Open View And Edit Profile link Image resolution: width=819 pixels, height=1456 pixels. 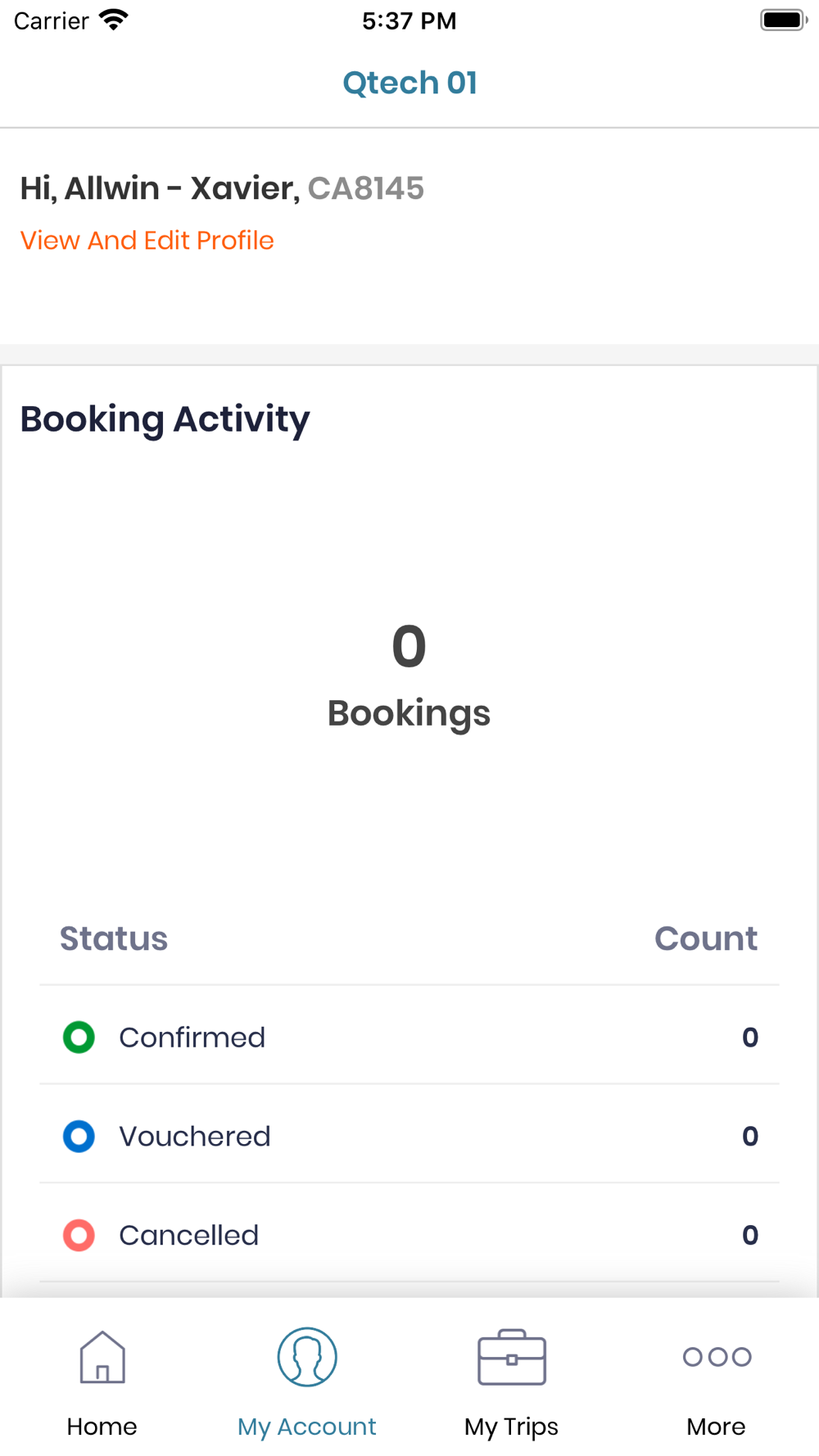(x=147, y=241)
